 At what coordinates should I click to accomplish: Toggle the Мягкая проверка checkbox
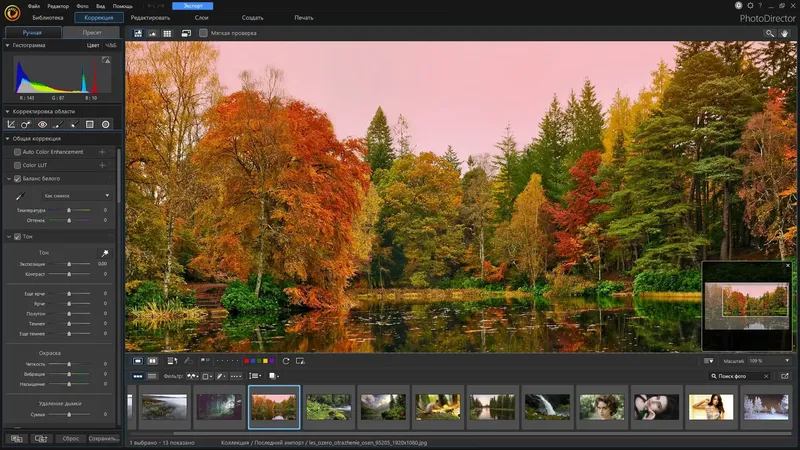click(204, 33)
